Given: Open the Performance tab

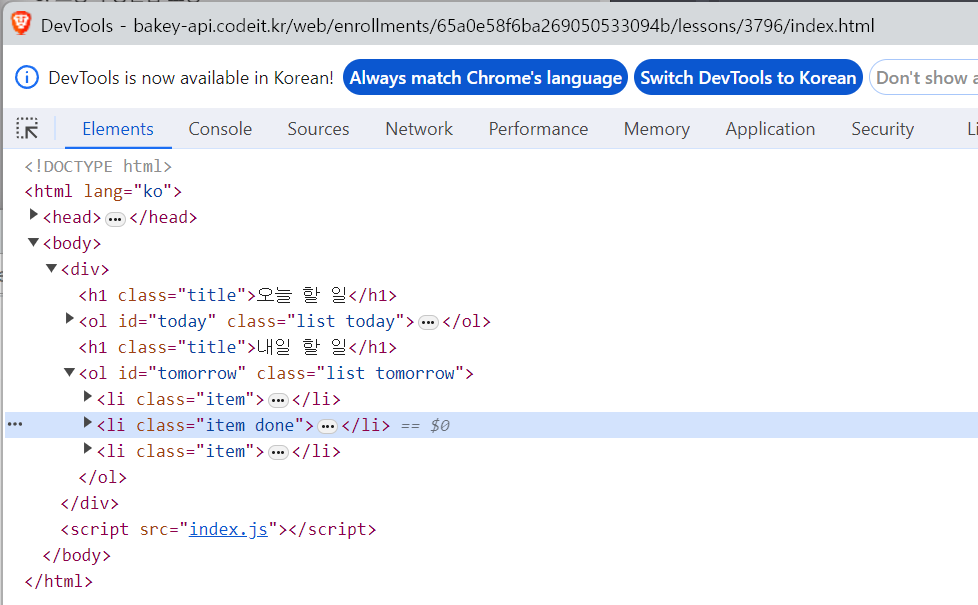Looking at the screenshot, I should 538,128.
